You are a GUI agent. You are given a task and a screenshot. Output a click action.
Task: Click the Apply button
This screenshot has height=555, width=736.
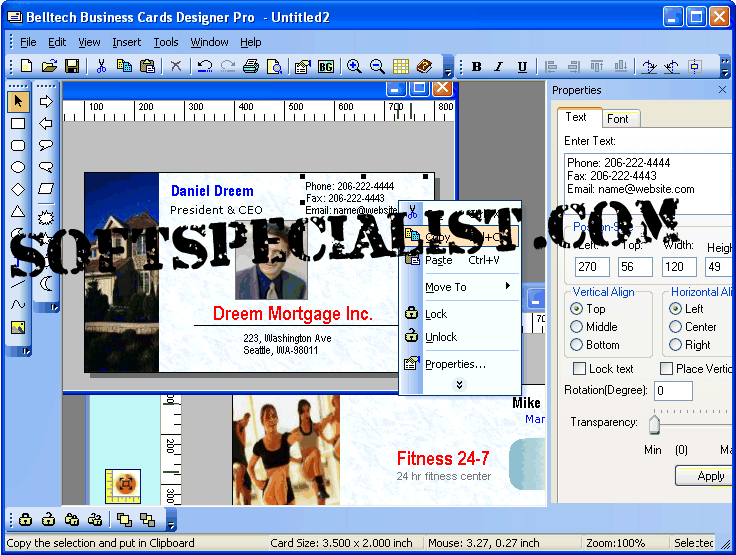[708, 476]
